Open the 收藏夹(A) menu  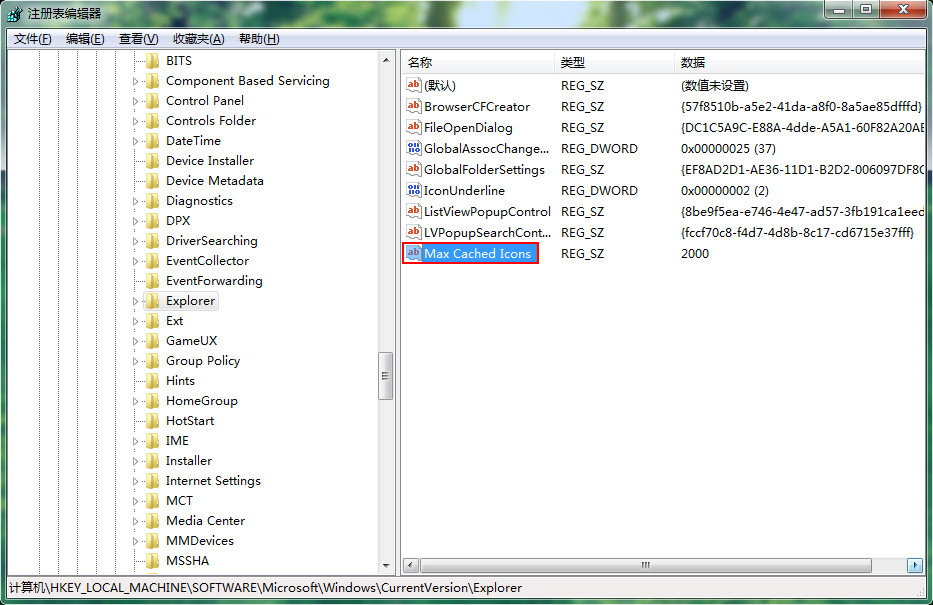pos(198,39)
